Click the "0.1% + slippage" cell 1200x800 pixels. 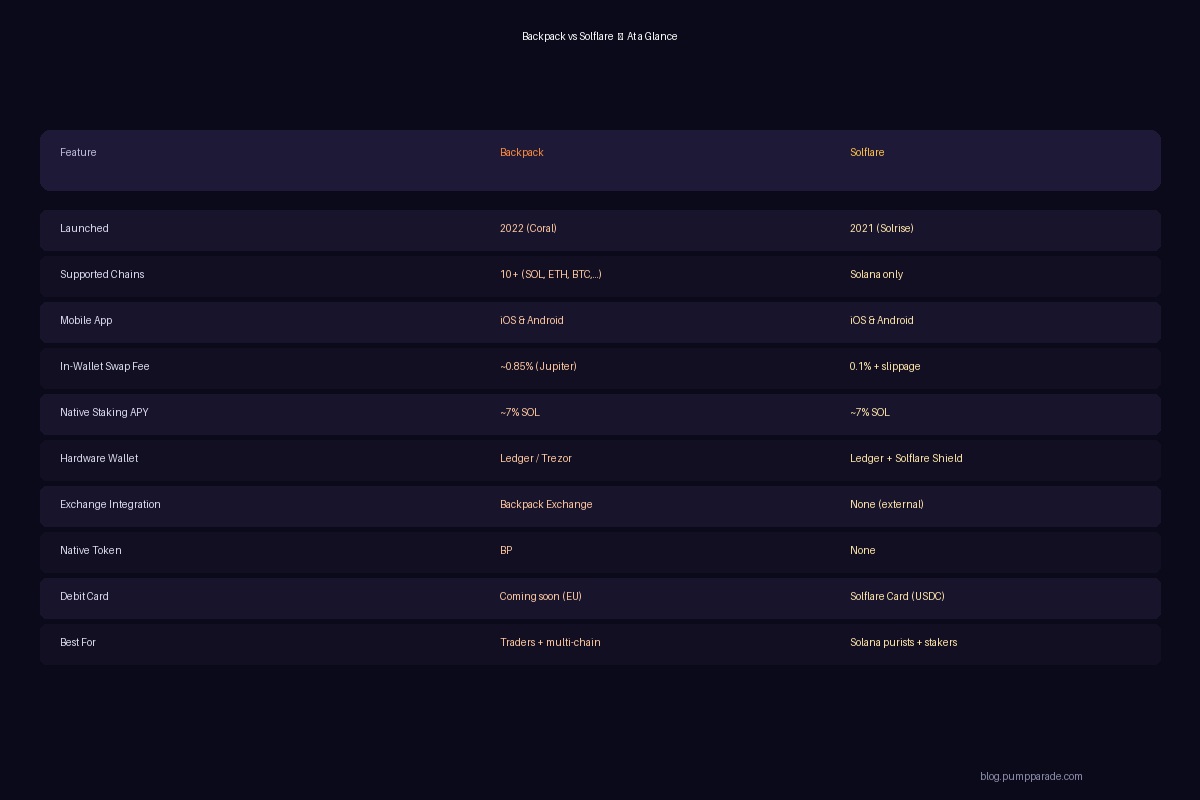coord(885,366)
